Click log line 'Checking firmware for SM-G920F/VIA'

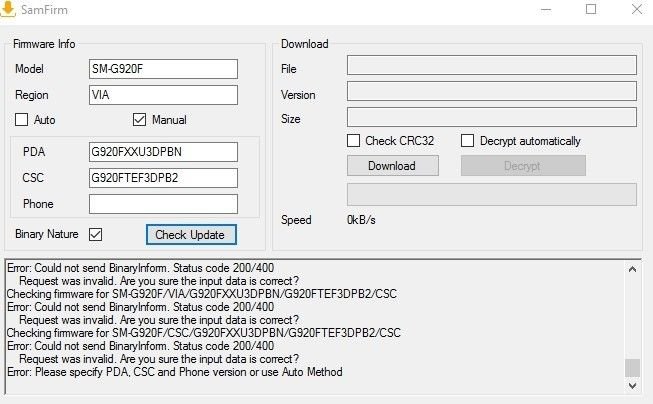[x=202, y=294]
